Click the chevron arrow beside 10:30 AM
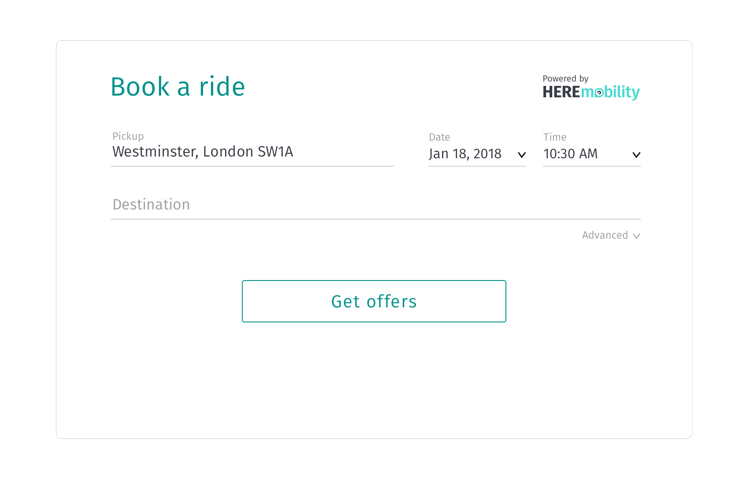Screen dimensions: 750x485 636,155
